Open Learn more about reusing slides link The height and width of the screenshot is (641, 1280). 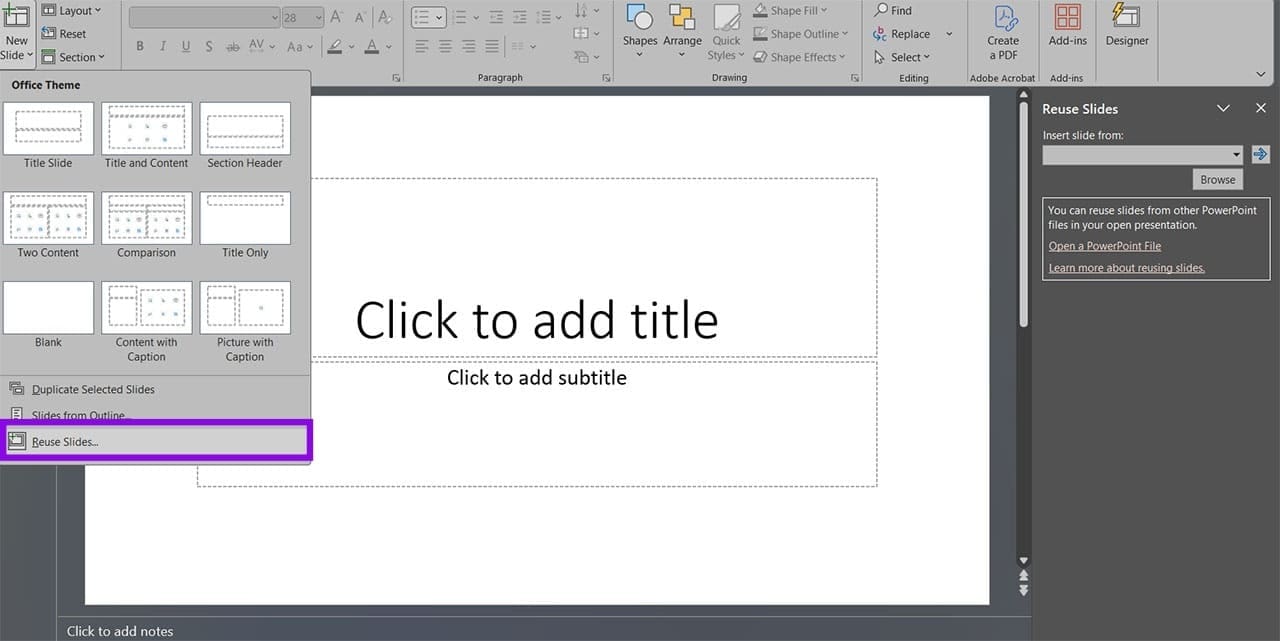pyautogui.click(x=1127, y=268)
